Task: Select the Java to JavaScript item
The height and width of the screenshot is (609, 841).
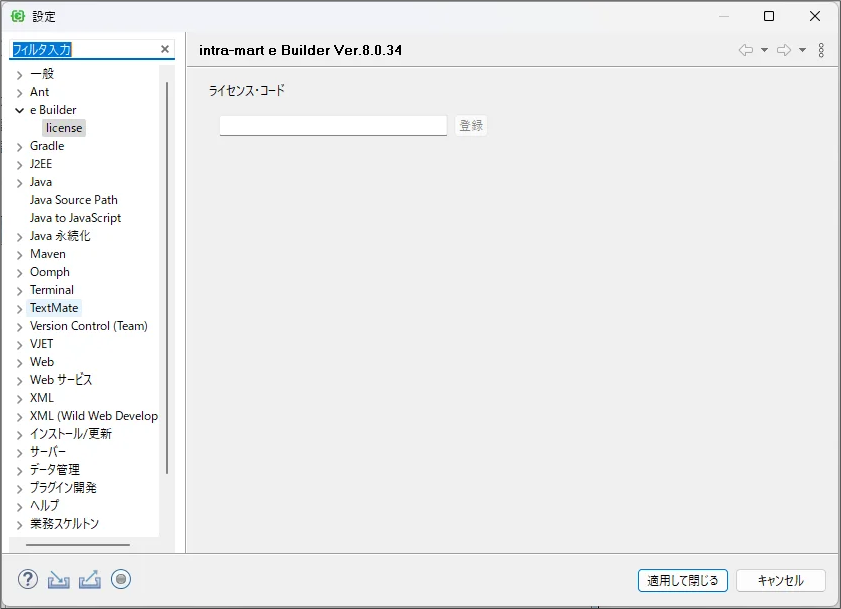Action: pos(75,218)
